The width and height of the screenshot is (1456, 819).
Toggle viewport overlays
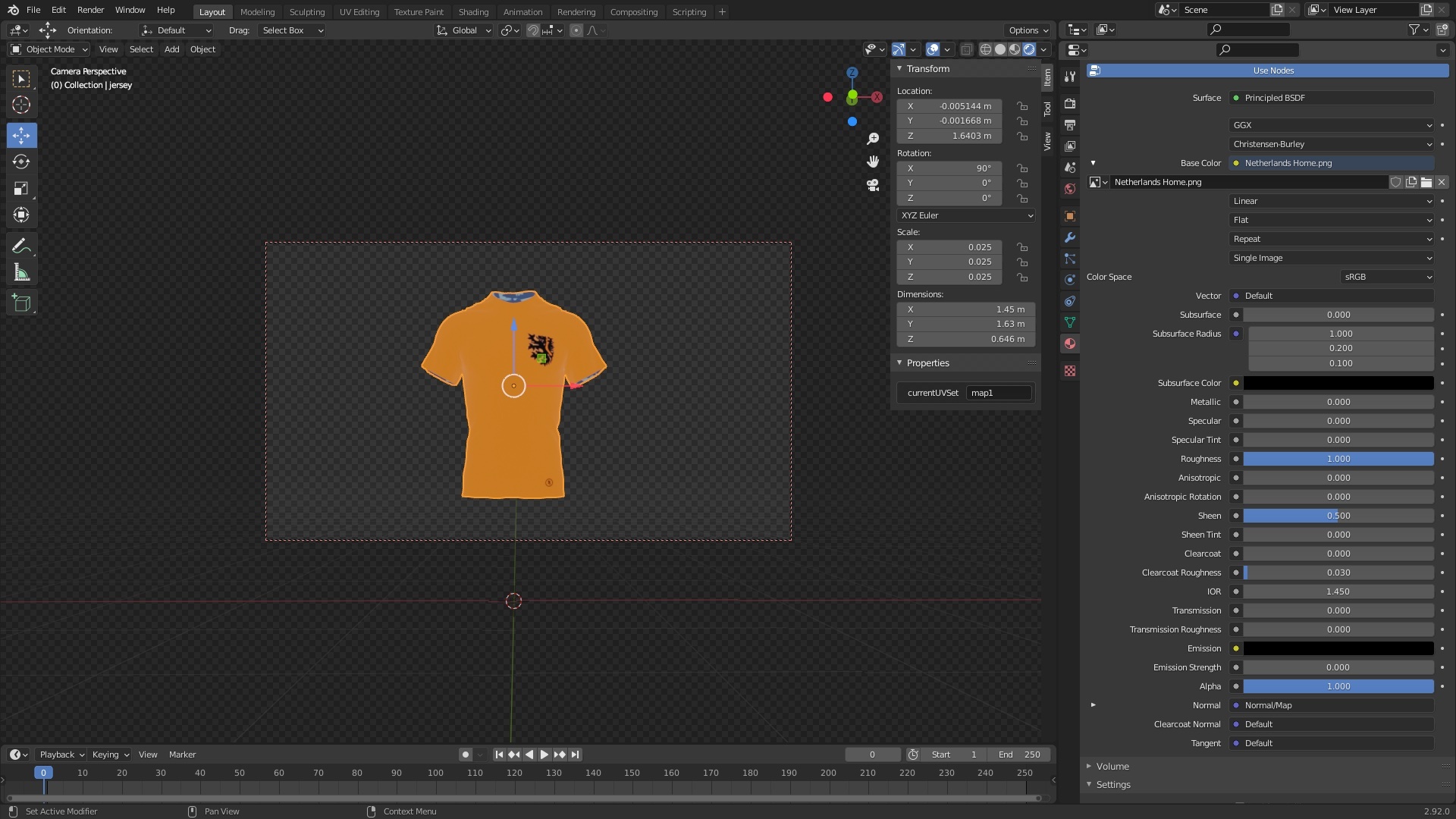pyautogui.click(x=933, y=49)
